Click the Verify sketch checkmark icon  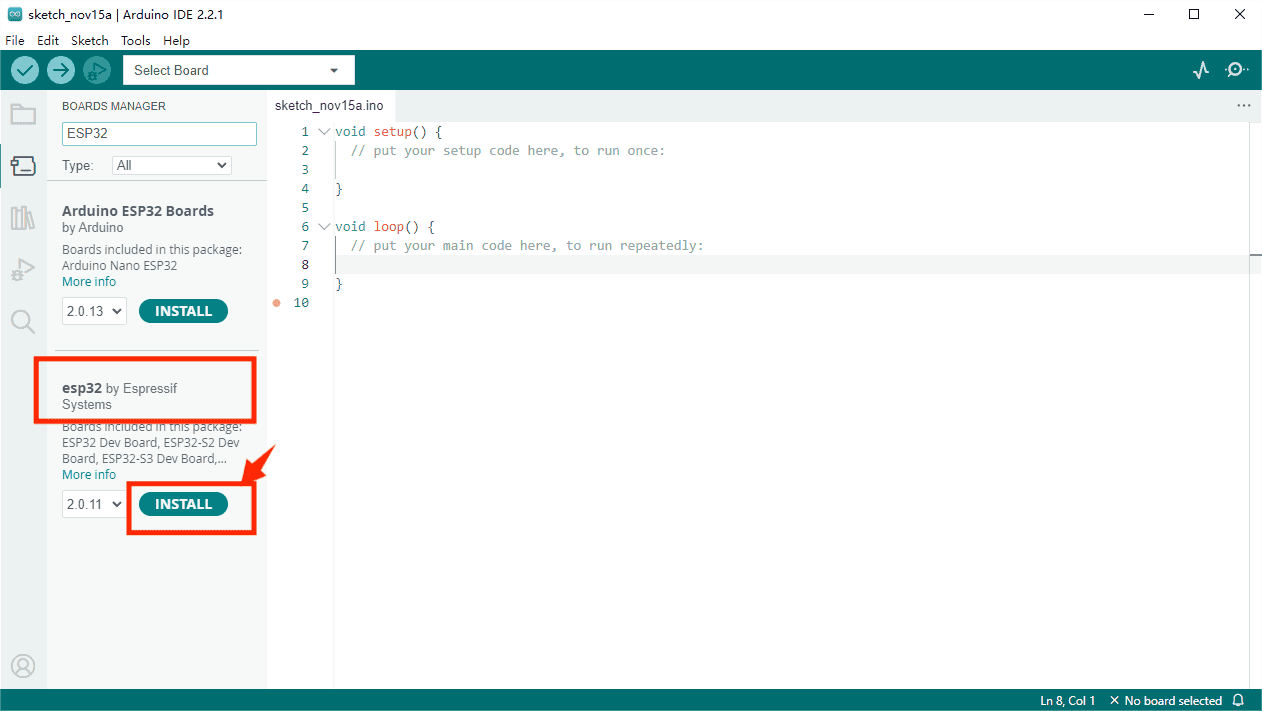(x=25, y=70)
